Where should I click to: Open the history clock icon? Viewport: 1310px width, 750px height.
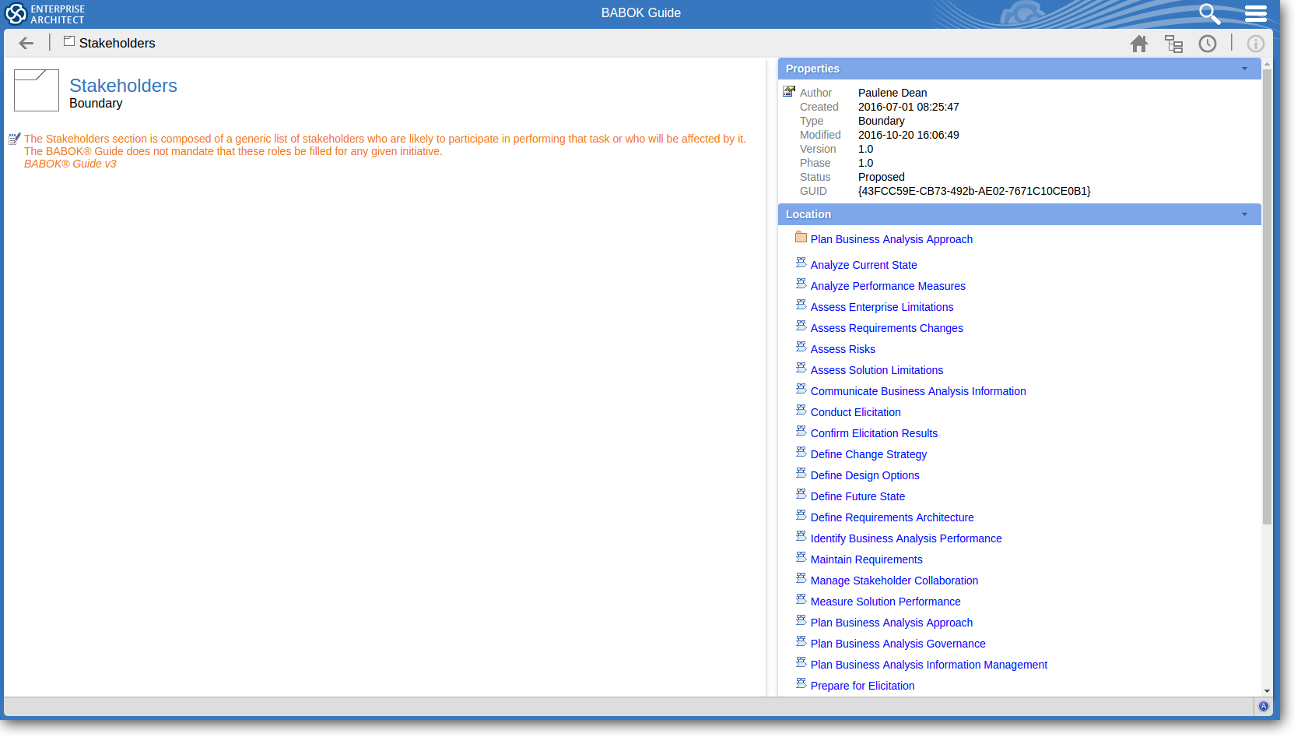point(1207,43)
